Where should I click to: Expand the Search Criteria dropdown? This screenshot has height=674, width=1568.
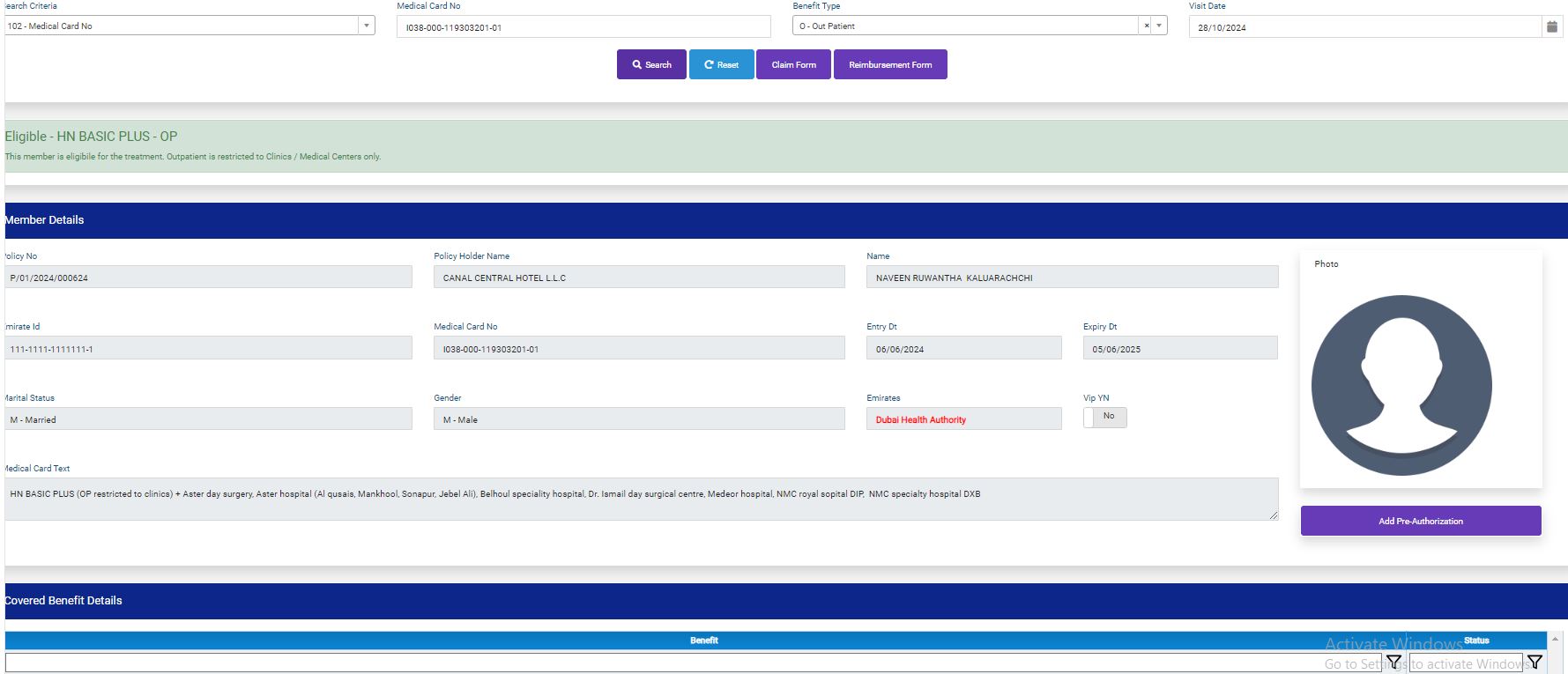(366, 26)
